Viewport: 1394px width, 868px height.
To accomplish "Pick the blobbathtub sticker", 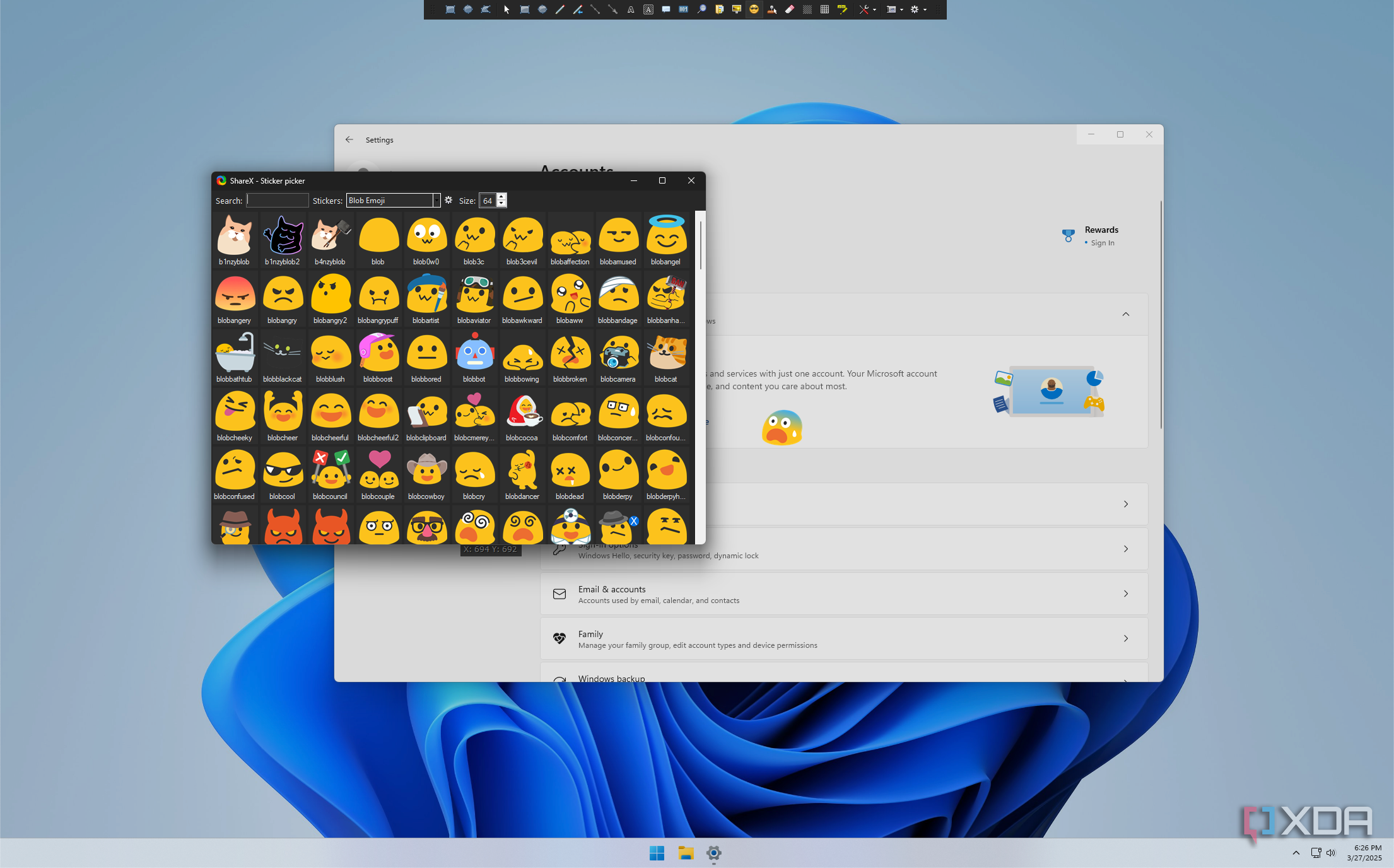I will [234, 358].
